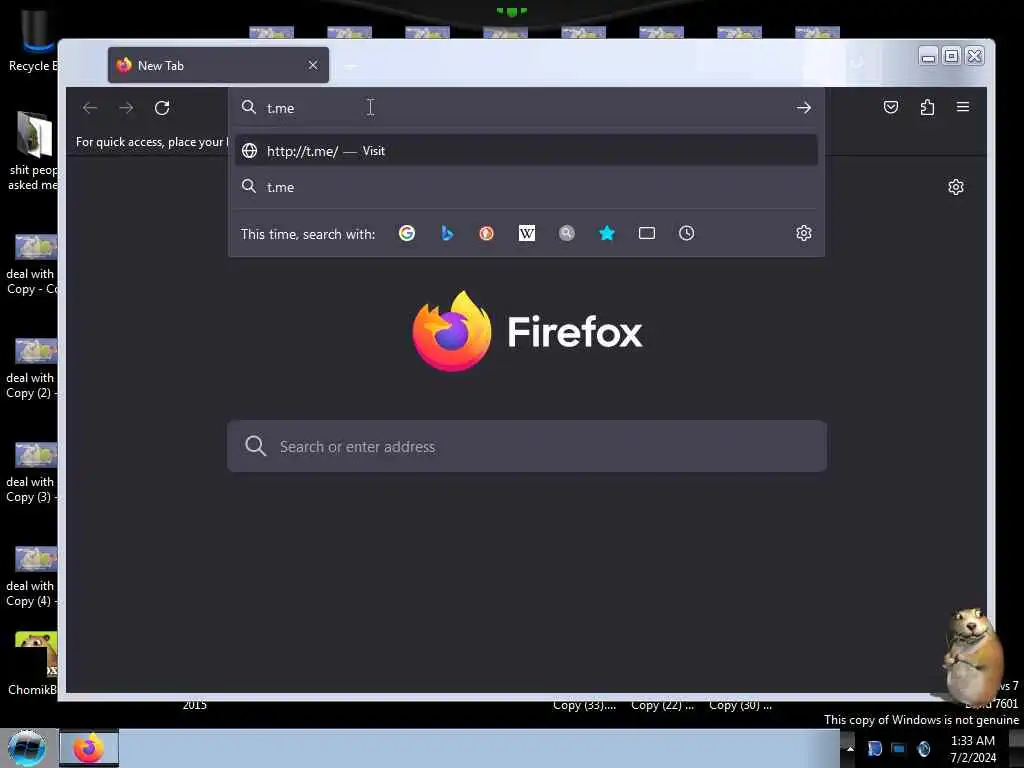Minimize the Firefox window
The width and height of the screenshot is (1024, 768).
click(x=928, y=57)
